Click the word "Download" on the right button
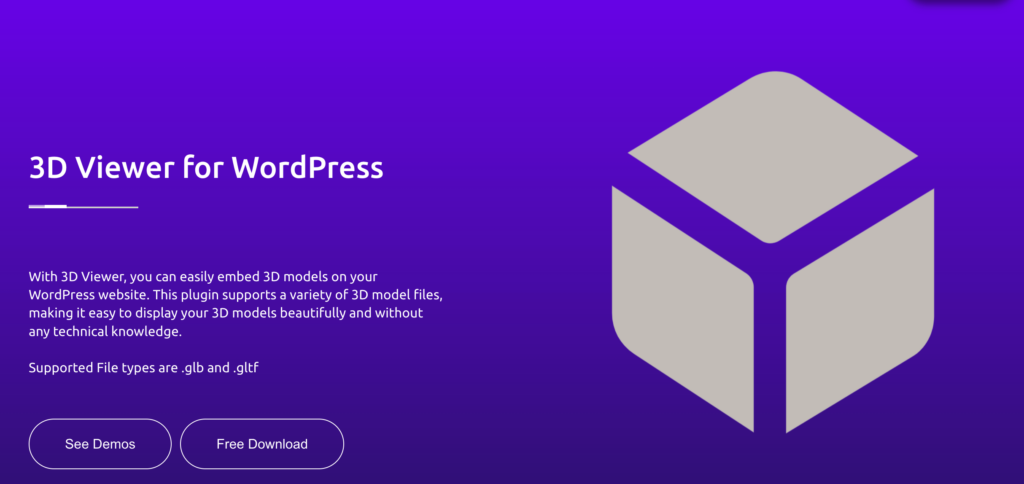The image size is (1024, 484). [279, 444]
